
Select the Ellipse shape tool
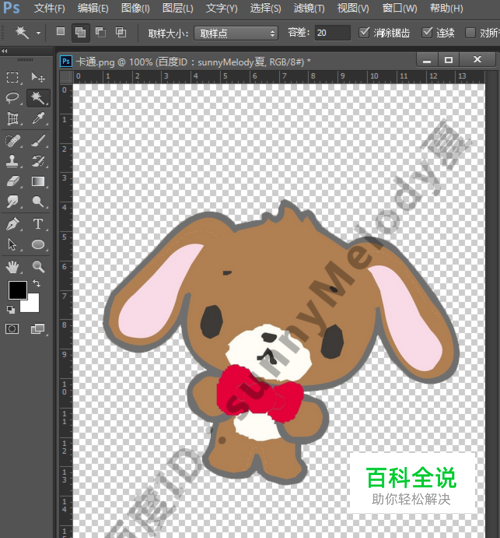point(38,245)
